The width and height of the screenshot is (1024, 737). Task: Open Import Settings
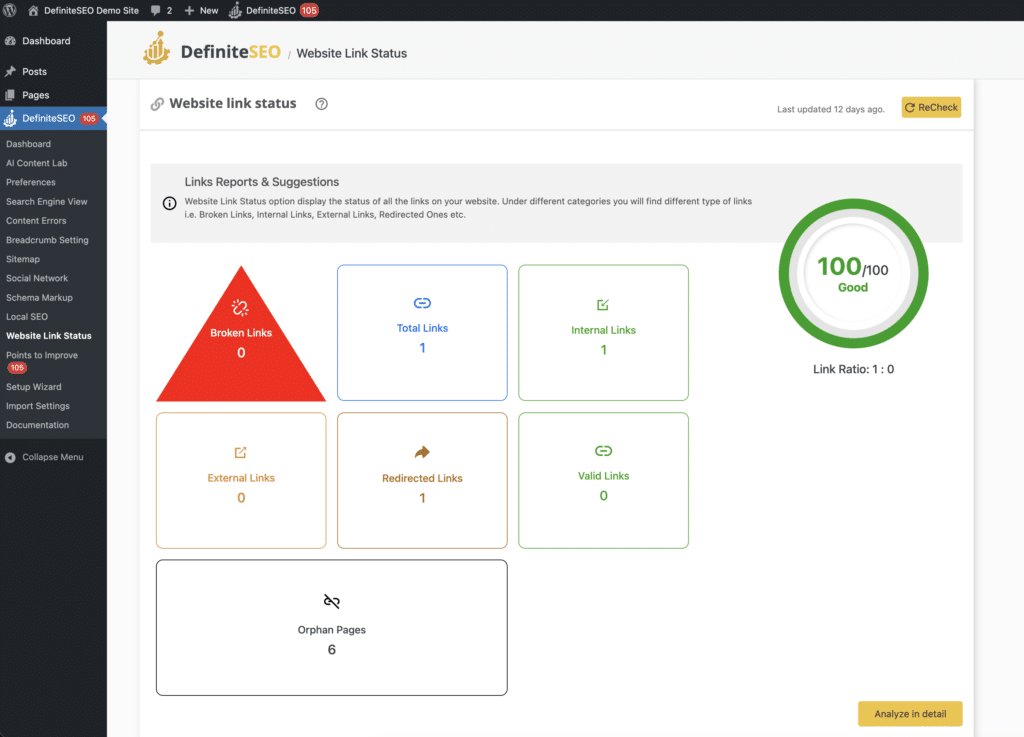coord(38,405)
